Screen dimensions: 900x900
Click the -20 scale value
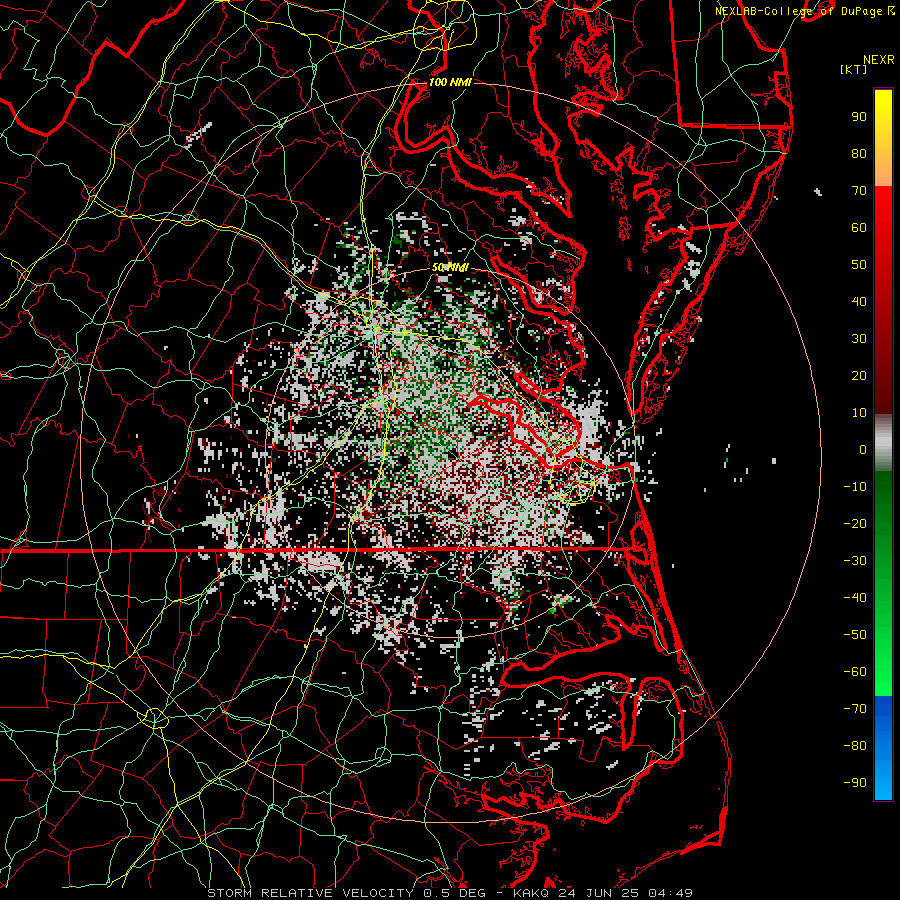point(855,524)
